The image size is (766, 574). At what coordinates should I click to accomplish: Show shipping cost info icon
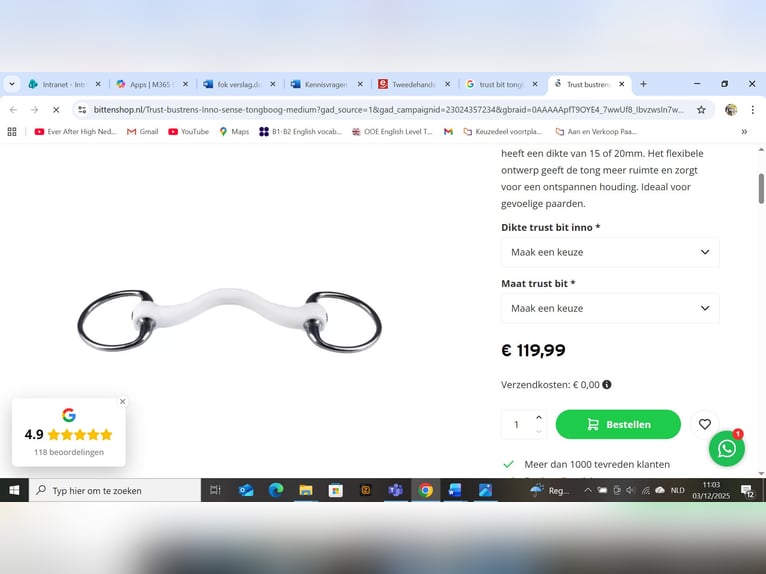[607, 384]
